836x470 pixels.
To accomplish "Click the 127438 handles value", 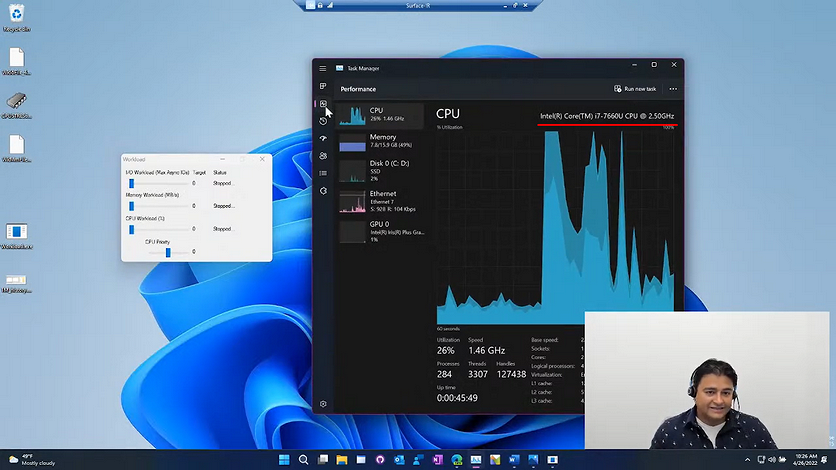I will click(511, 374).
